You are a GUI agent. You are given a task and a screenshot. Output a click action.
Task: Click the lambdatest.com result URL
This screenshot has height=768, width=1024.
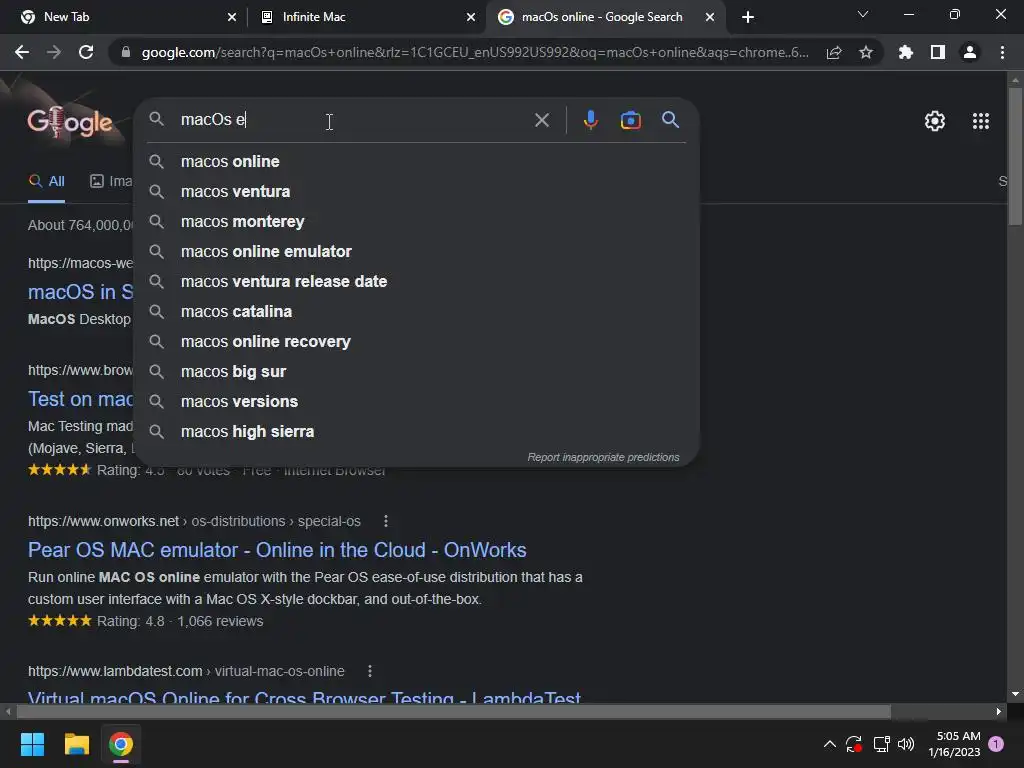(x=186, y=671)
